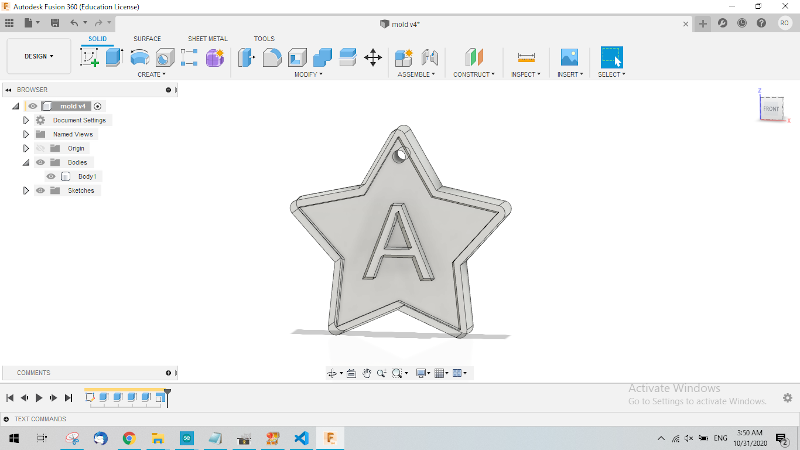Open the Job Status clock icon
Screen dimensions: 800x450
[742, 23]
